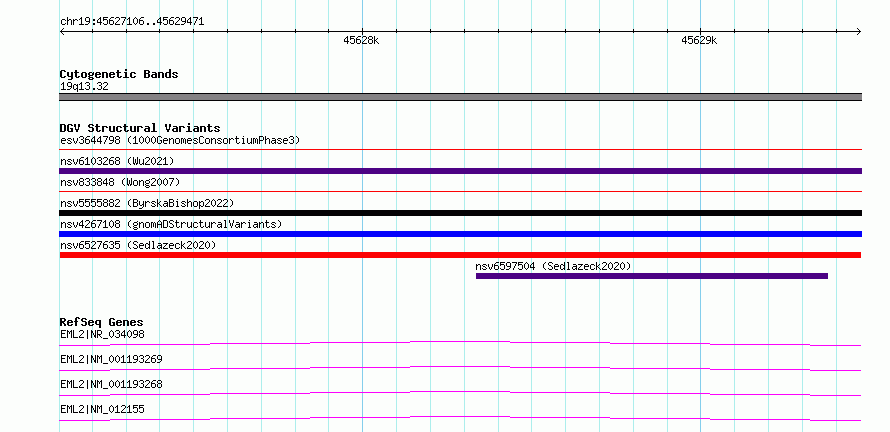Open variant nsv6527635 (Sedlazeck2020) label

(138, 245)
